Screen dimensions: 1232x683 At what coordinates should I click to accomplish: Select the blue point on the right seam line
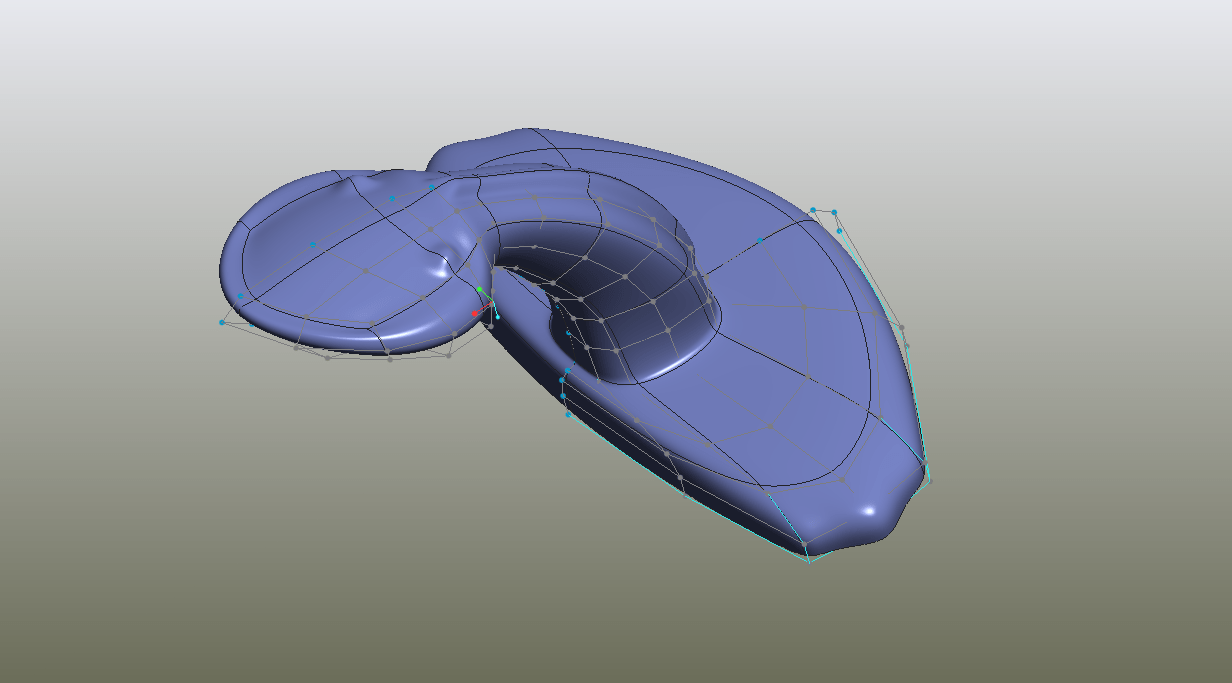(760, 241)
